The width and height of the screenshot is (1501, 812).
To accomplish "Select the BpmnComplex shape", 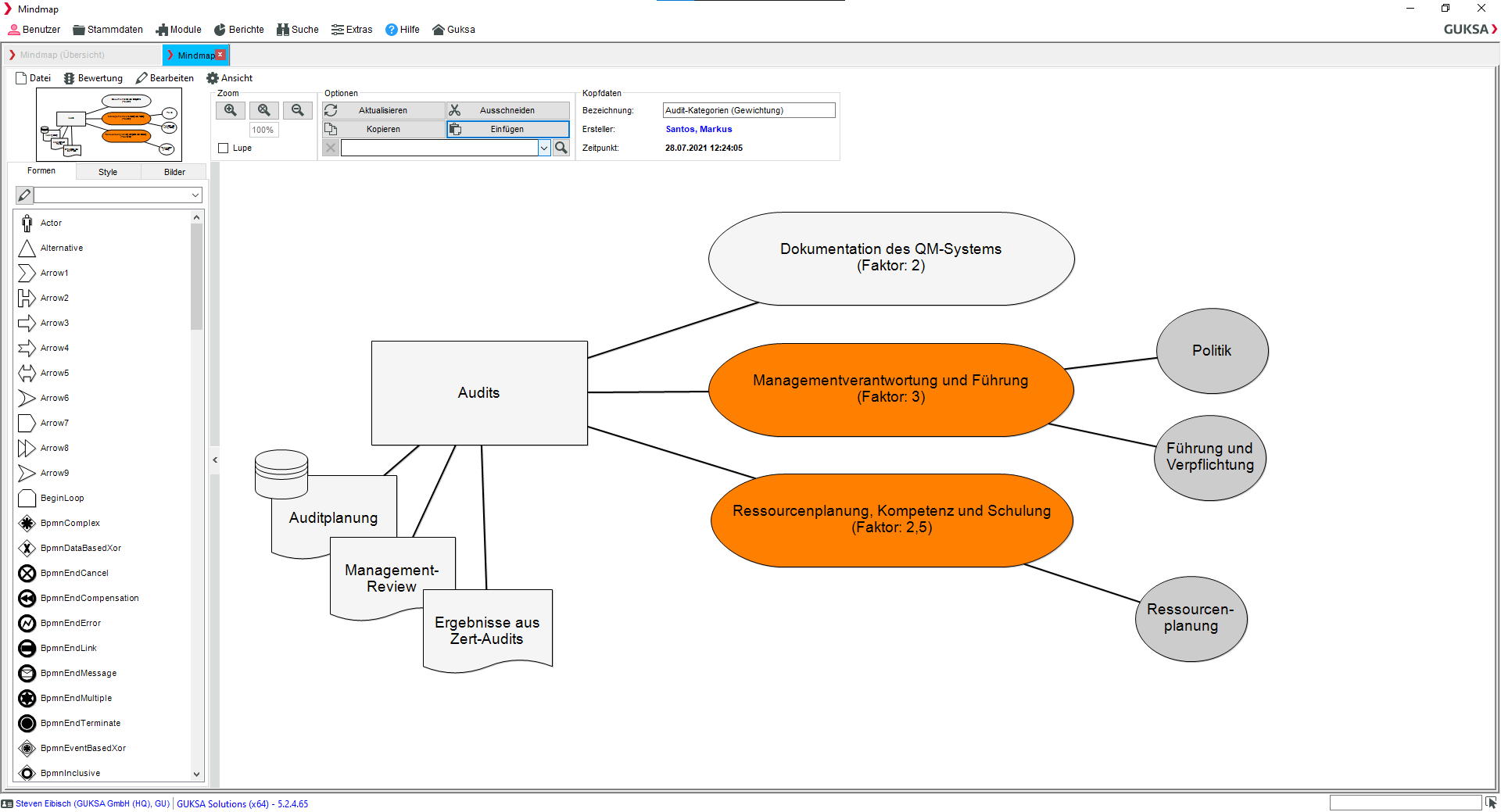I will (27, 524).
